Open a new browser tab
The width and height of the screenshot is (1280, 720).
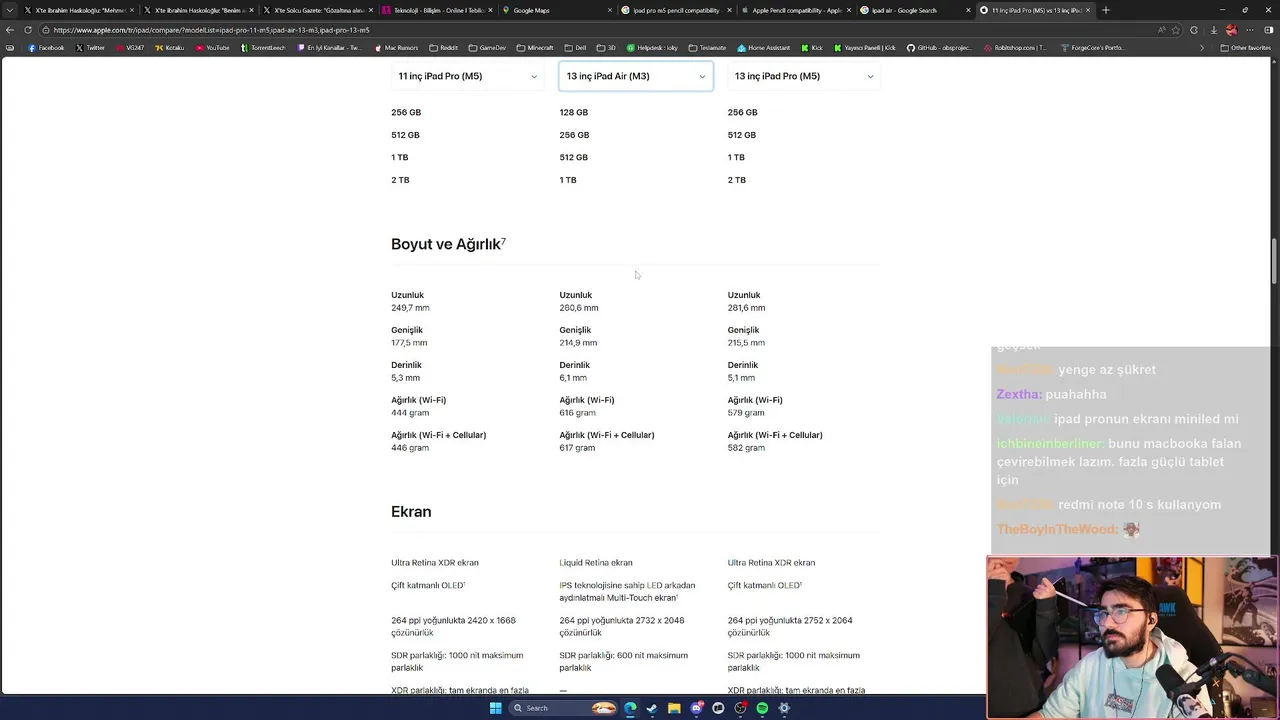1105,10
